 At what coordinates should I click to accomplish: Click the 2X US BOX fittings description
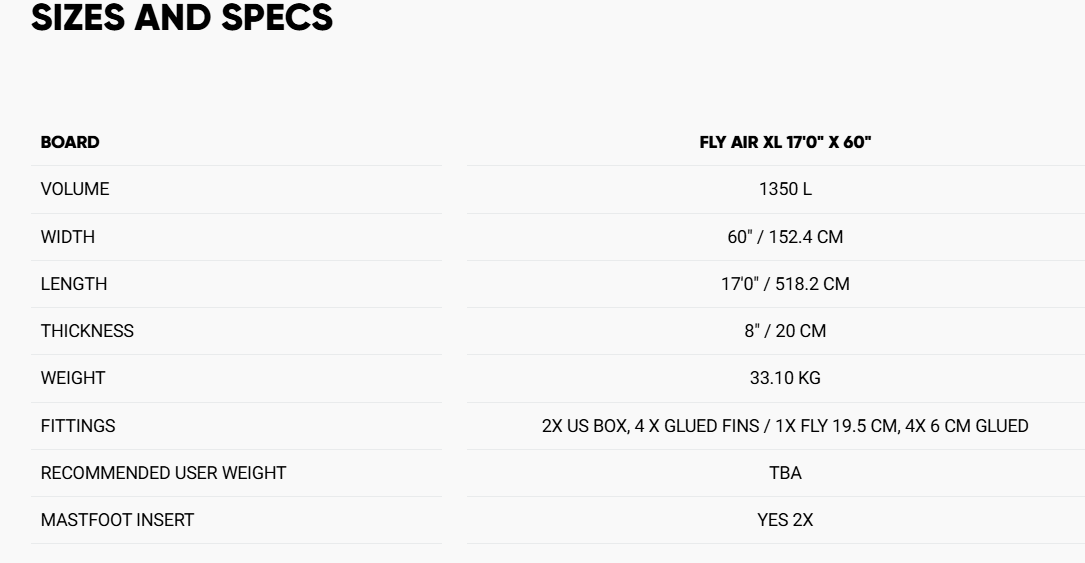(785, 426)
